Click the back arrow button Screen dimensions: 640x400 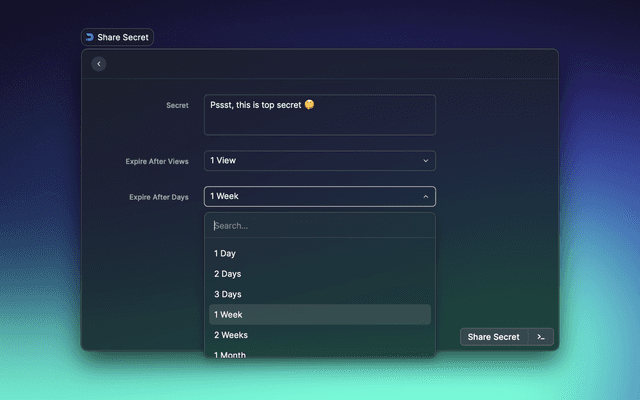(98, 64)
